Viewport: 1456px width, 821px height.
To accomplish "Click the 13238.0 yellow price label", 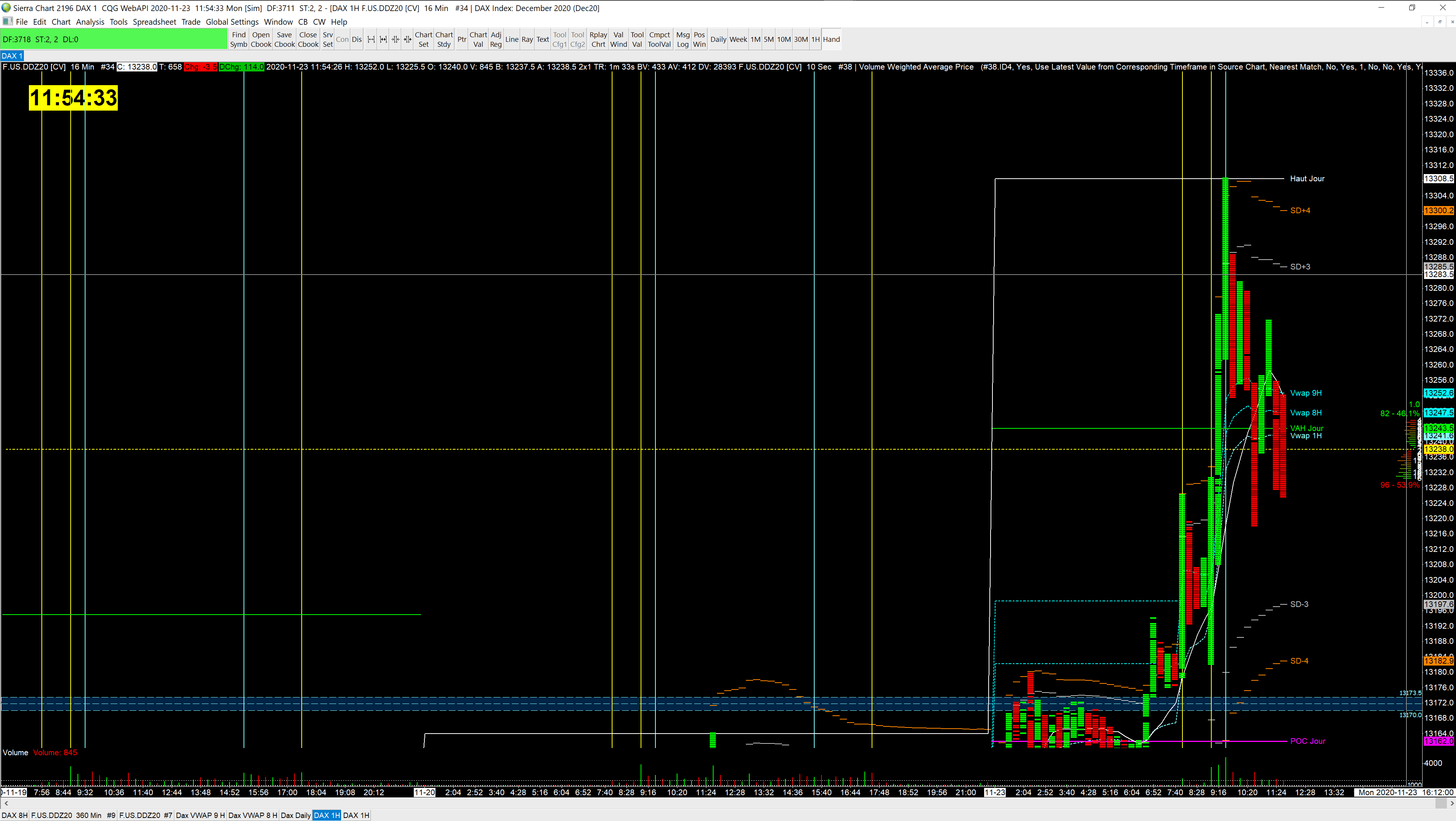I will tap(1438, 450).
